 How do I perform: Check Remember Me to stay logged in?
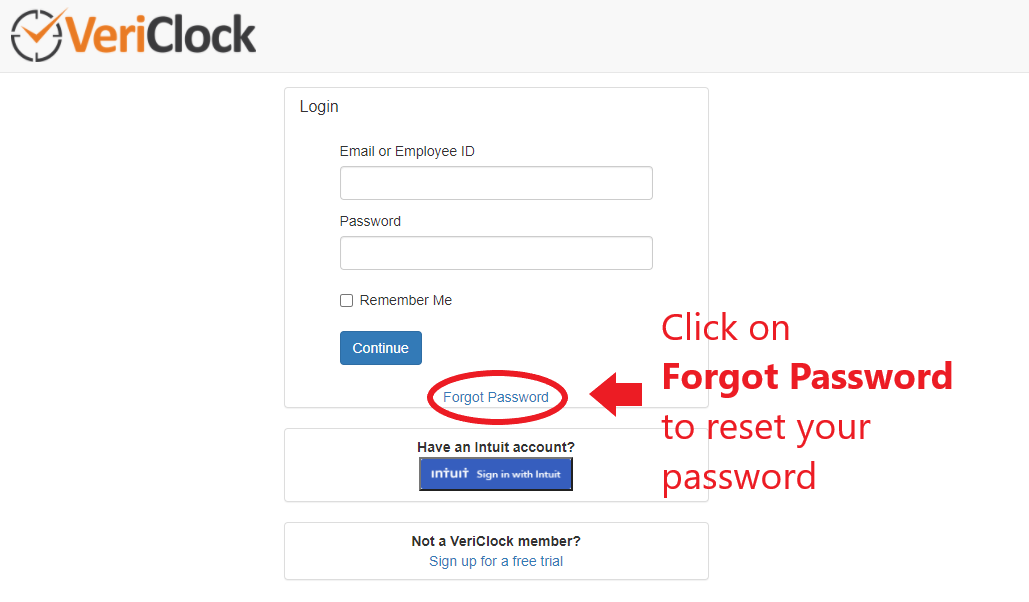[x=346, y=300]
